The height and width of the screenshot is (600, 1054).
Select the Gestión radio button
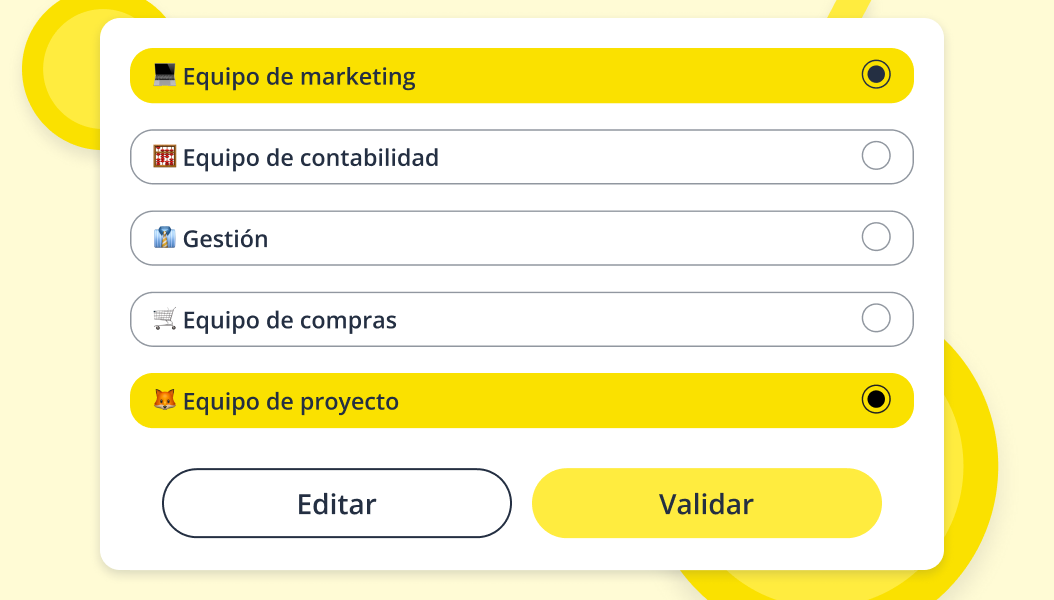pos(876,238)
